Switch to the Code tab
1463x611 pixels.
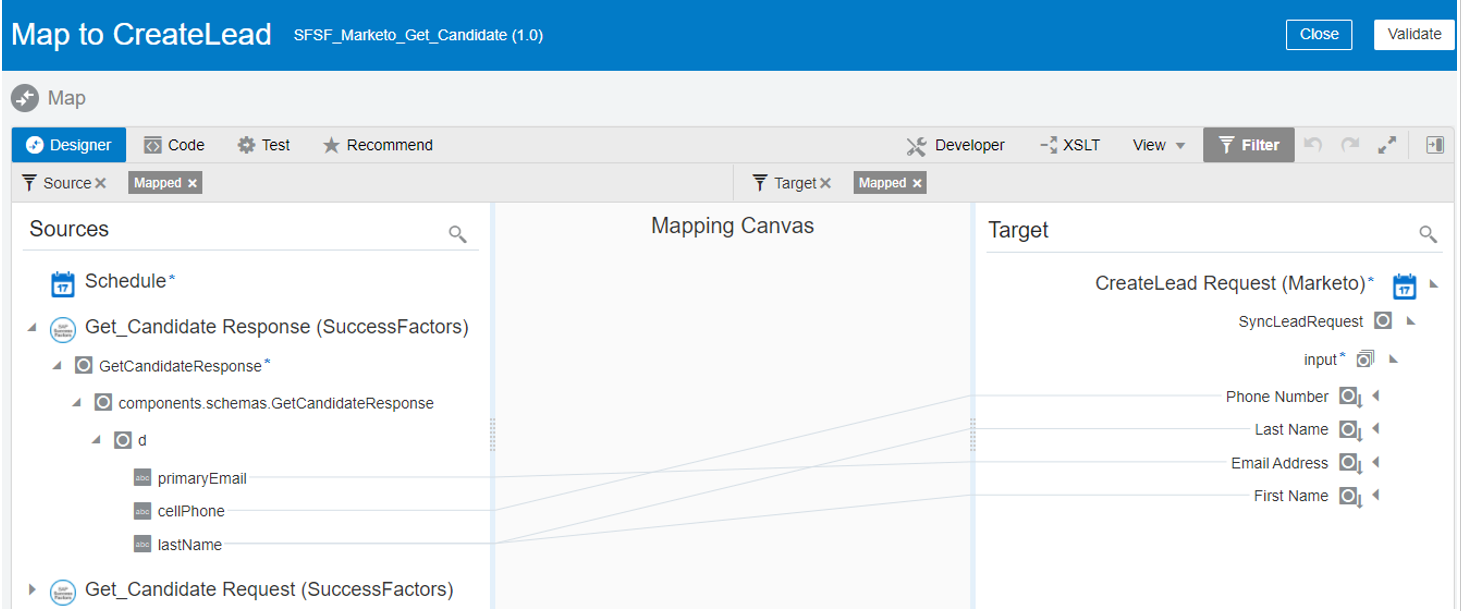tap(174, 145)
